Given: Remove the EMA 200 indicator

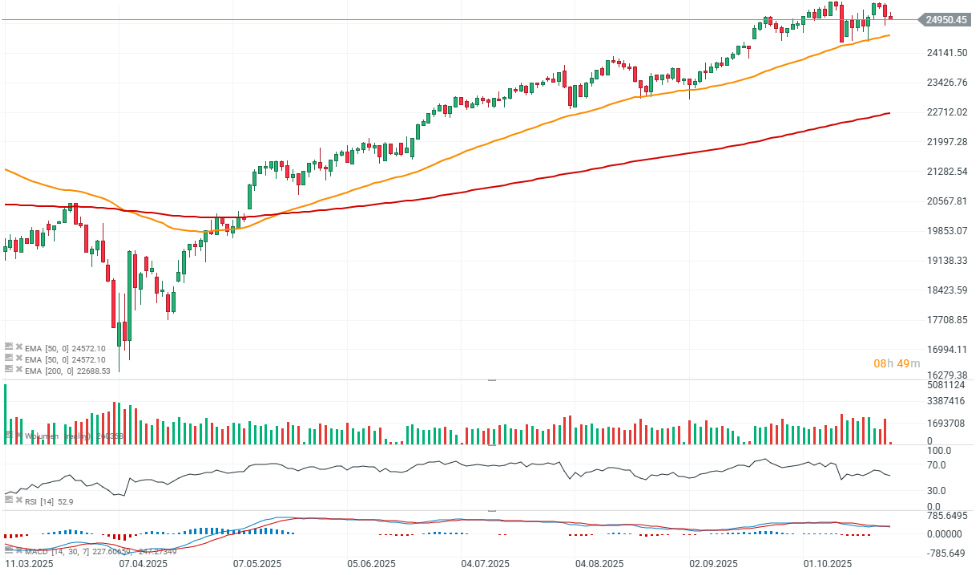Looking at the screenshot, I should [19, 370].
